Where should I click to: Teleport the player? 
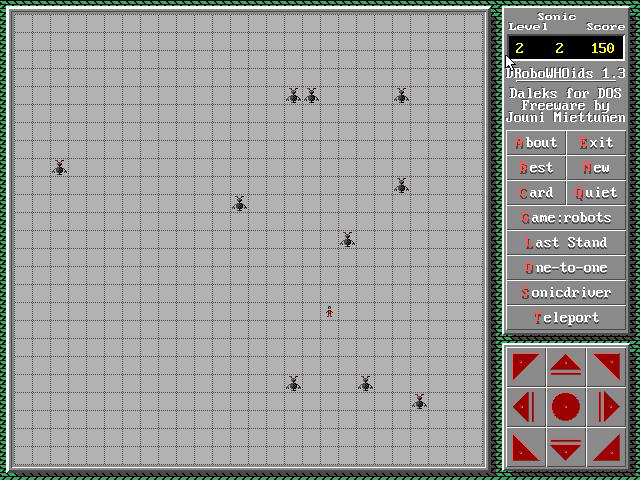pyautogui.click(x=566, y=318)
